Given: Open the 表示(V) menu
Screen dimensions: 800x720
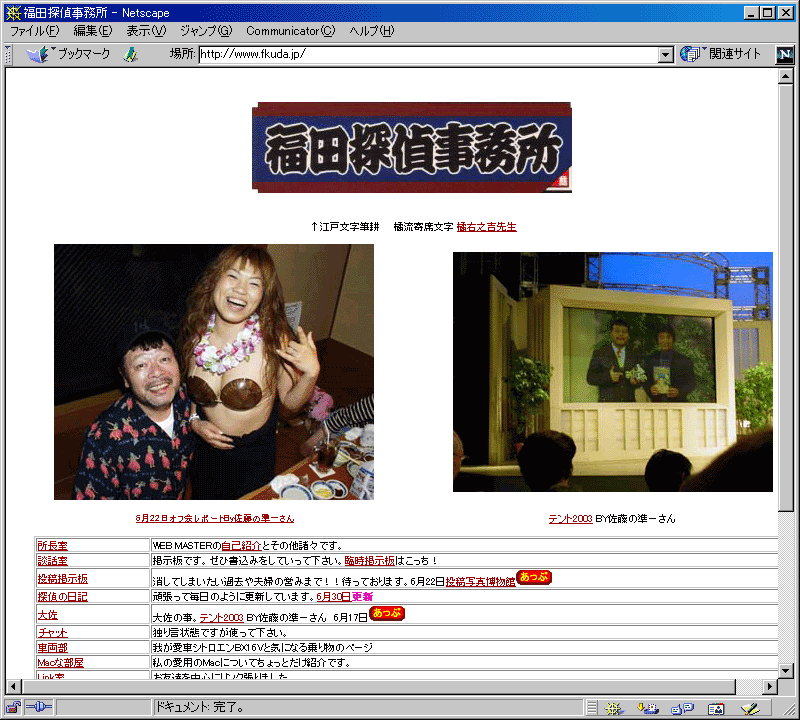Looking at the screenshot, I should (x=146, y=31).
